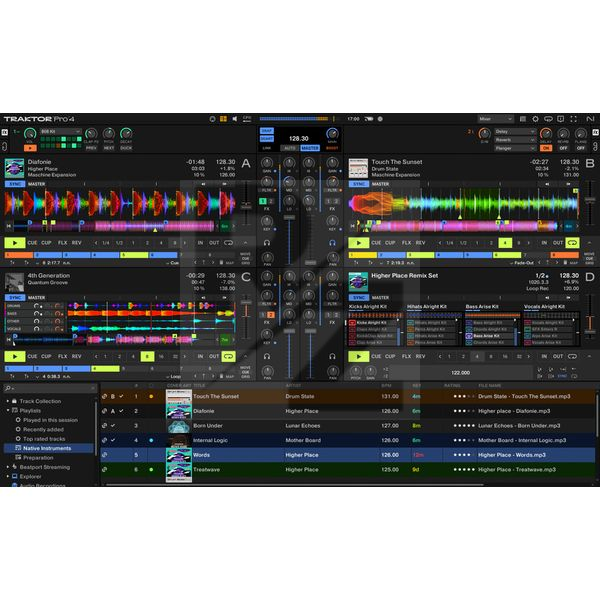Open preferences with the gear icon
Image resolution: width=600 pixels, height=600 pixels.
535,119
